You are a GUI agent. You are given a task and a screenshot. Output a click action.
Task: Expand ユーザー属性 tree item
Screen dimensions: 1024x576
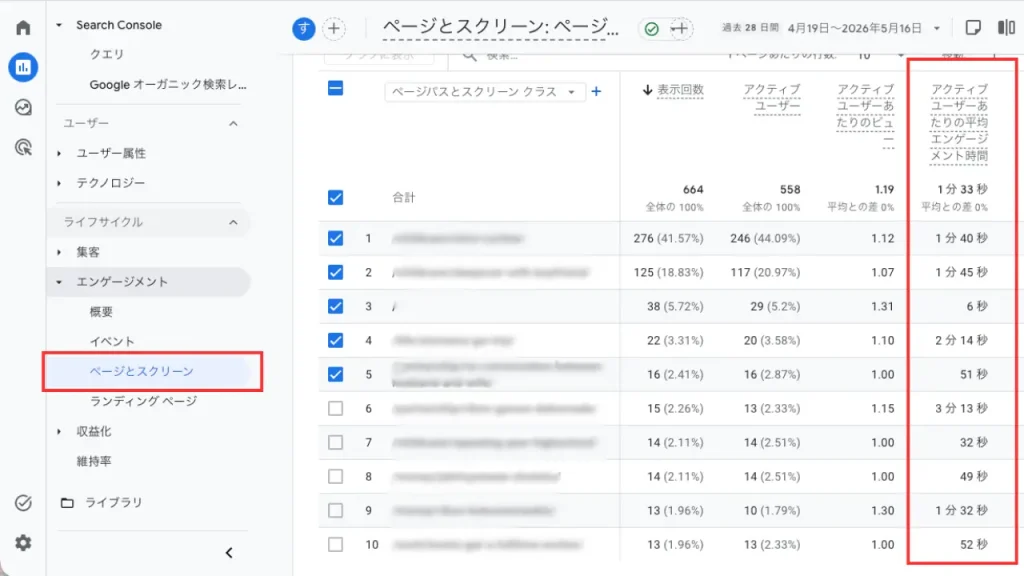click(x=59, y=153)
